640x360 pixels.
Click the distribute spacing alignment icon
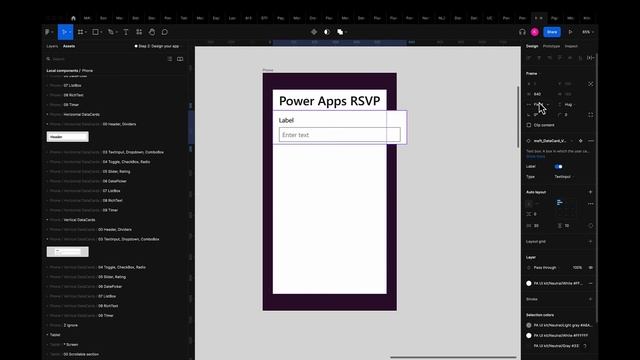[x=591, y=58]
